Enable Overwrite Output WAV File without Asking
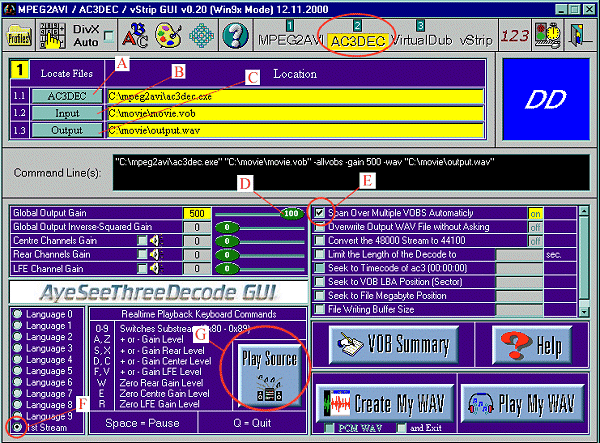 pyautogui.click(x=320, y=227)
